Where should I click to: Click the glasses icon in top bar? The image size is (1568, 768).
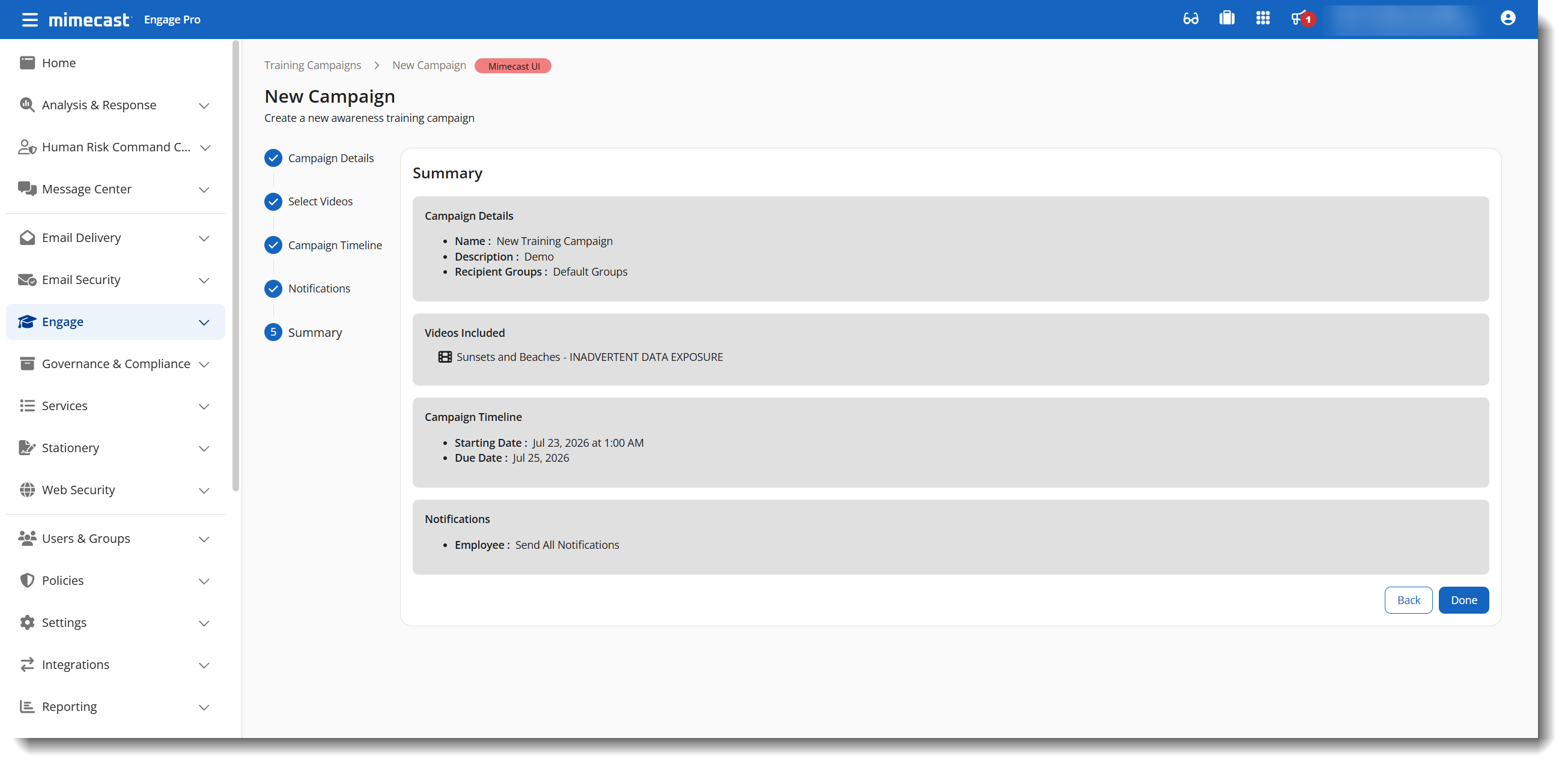1191,19
